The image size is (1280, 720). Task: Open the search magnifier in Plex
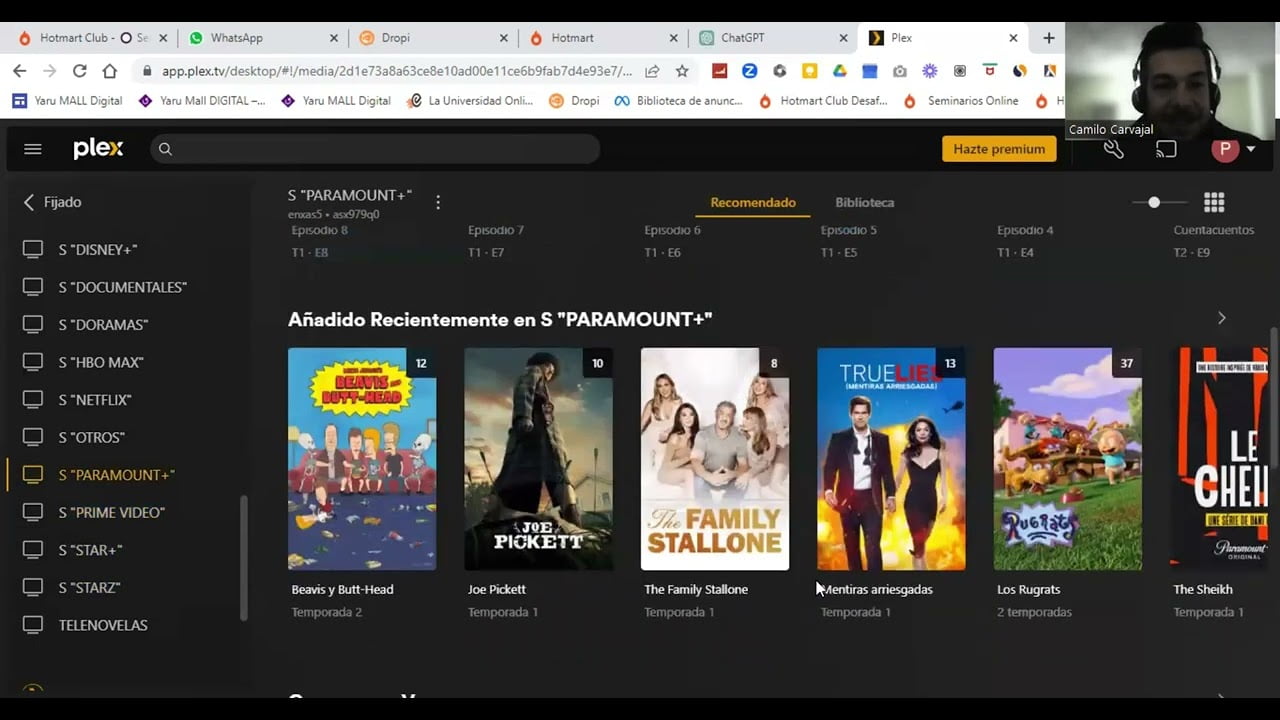point(165,148)
